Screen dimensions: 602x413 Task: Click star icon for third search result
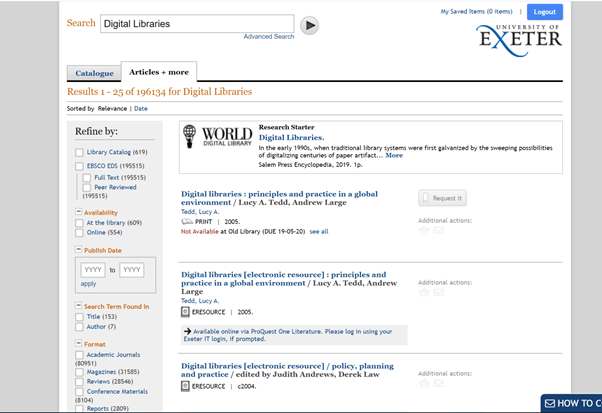tap(424, 384)
